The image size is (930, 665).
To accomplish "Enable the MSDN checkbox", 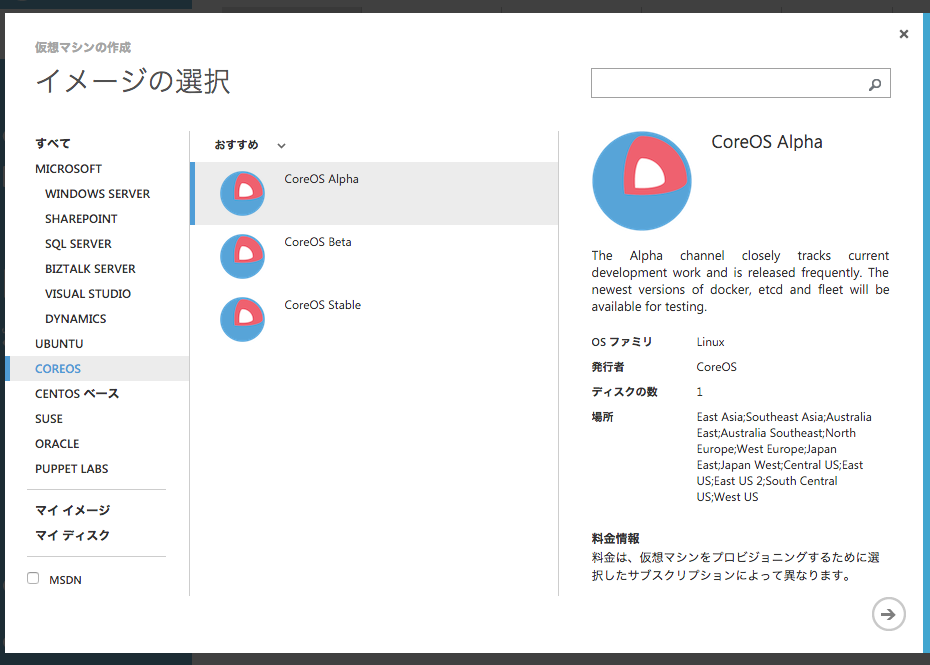I will tap(33, 578).
